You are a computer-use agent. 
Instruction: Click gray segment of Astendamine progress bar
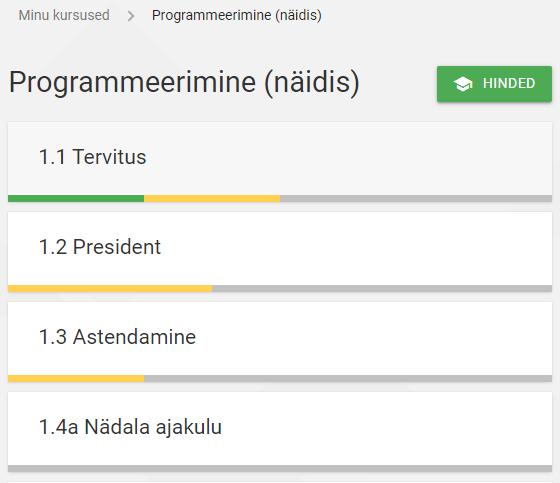(348, 379)
